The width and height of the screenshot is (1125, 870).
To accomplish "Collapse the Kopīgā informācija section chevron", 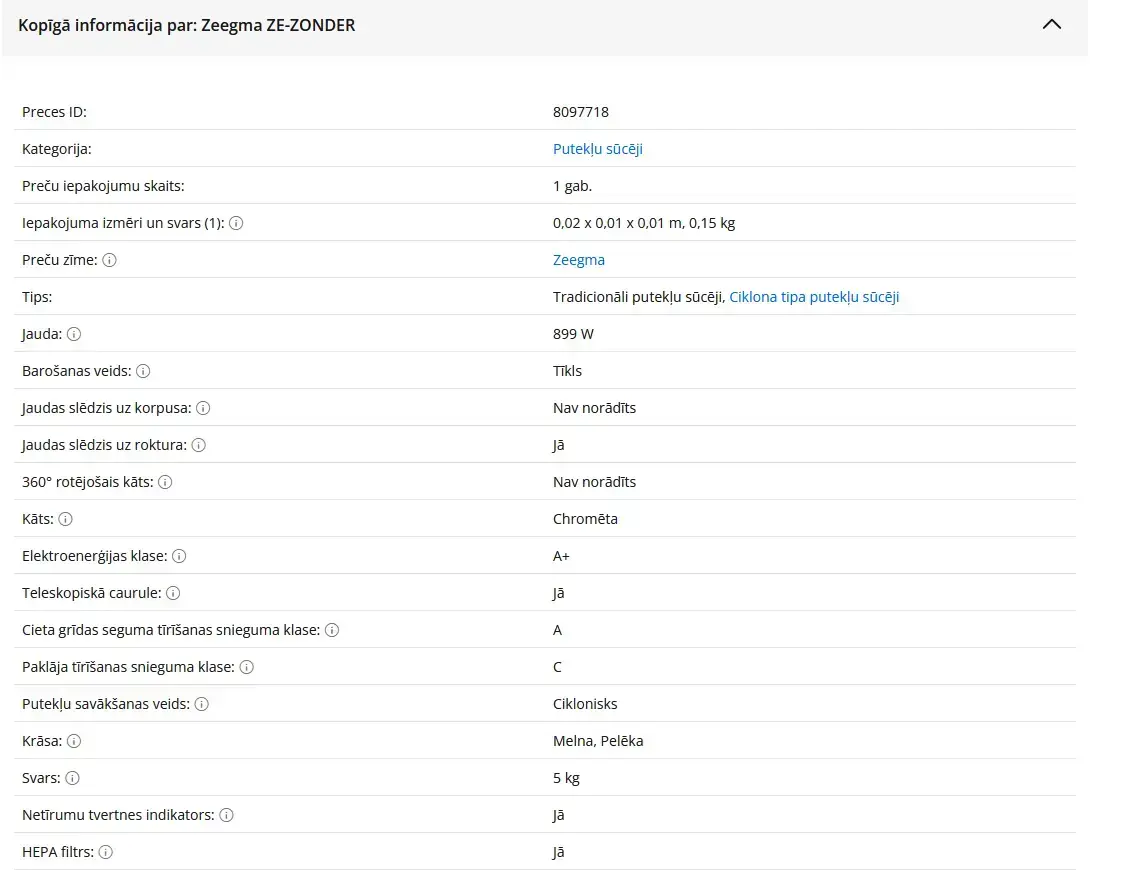I will [1051, 24].
